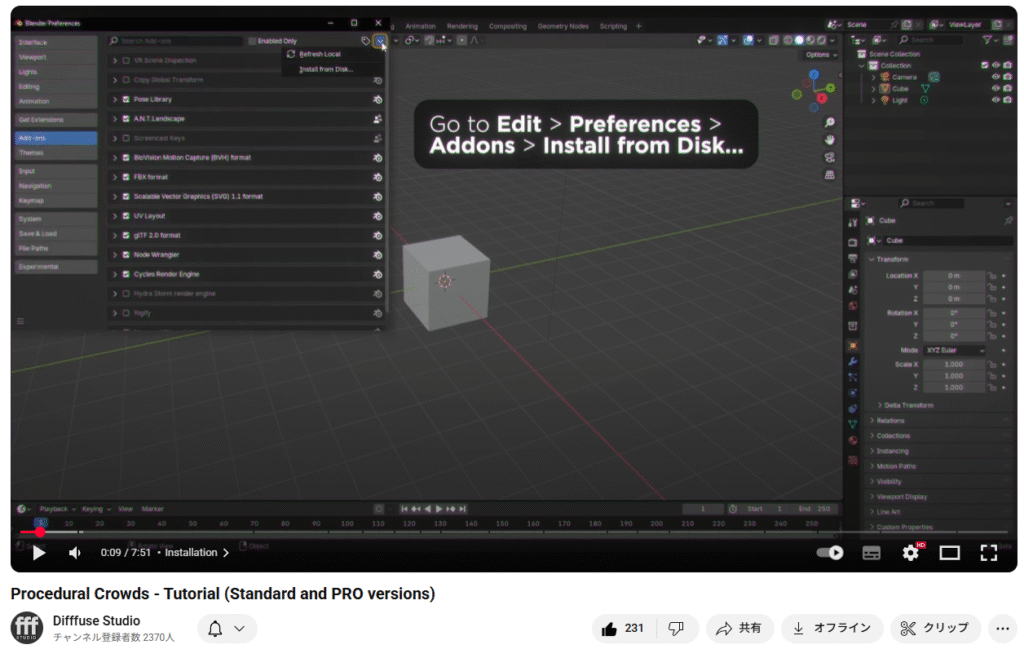Dislike the video with thumbs down

point(676,628)
